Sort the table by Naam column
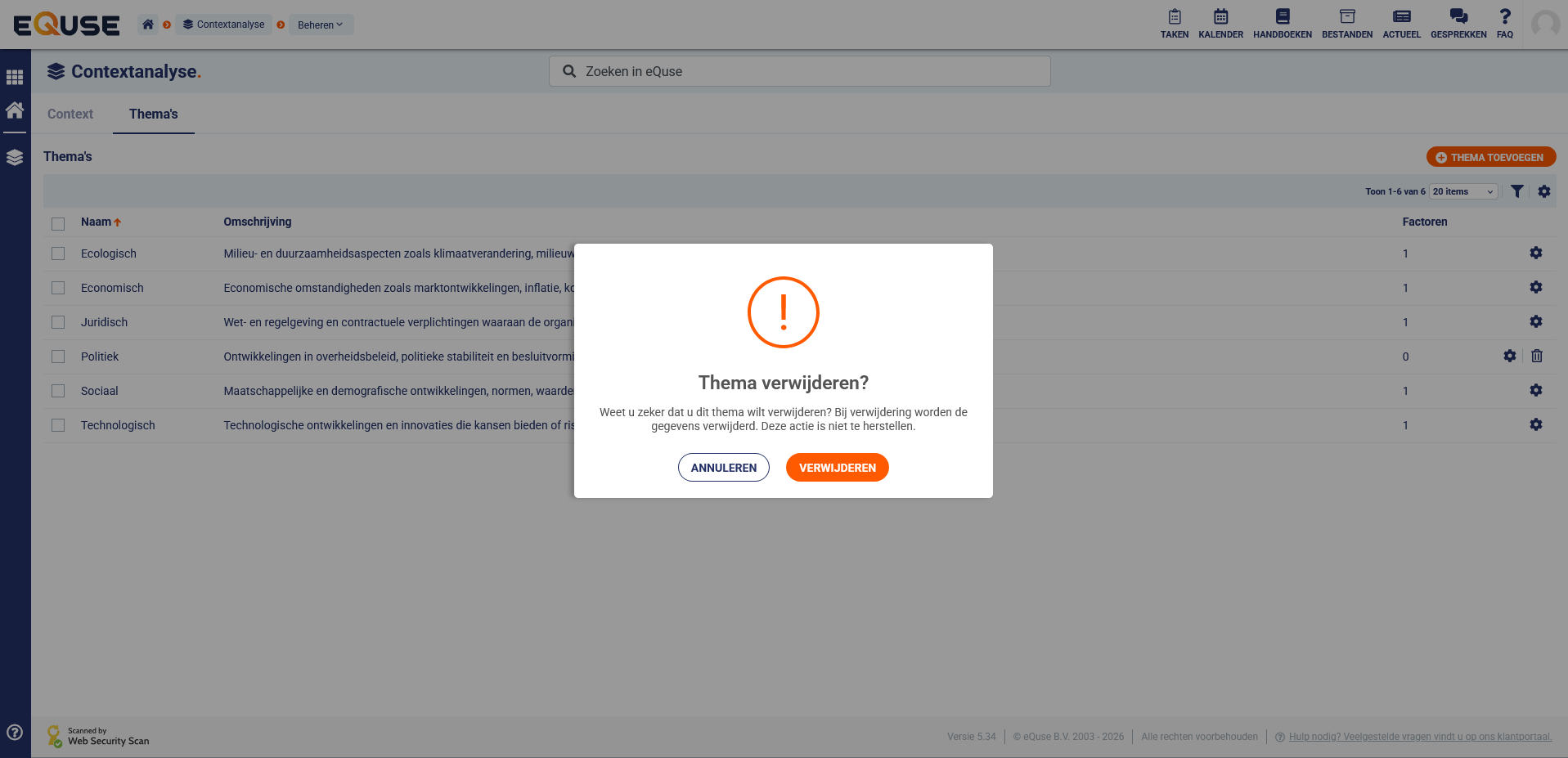 point(97,222)
